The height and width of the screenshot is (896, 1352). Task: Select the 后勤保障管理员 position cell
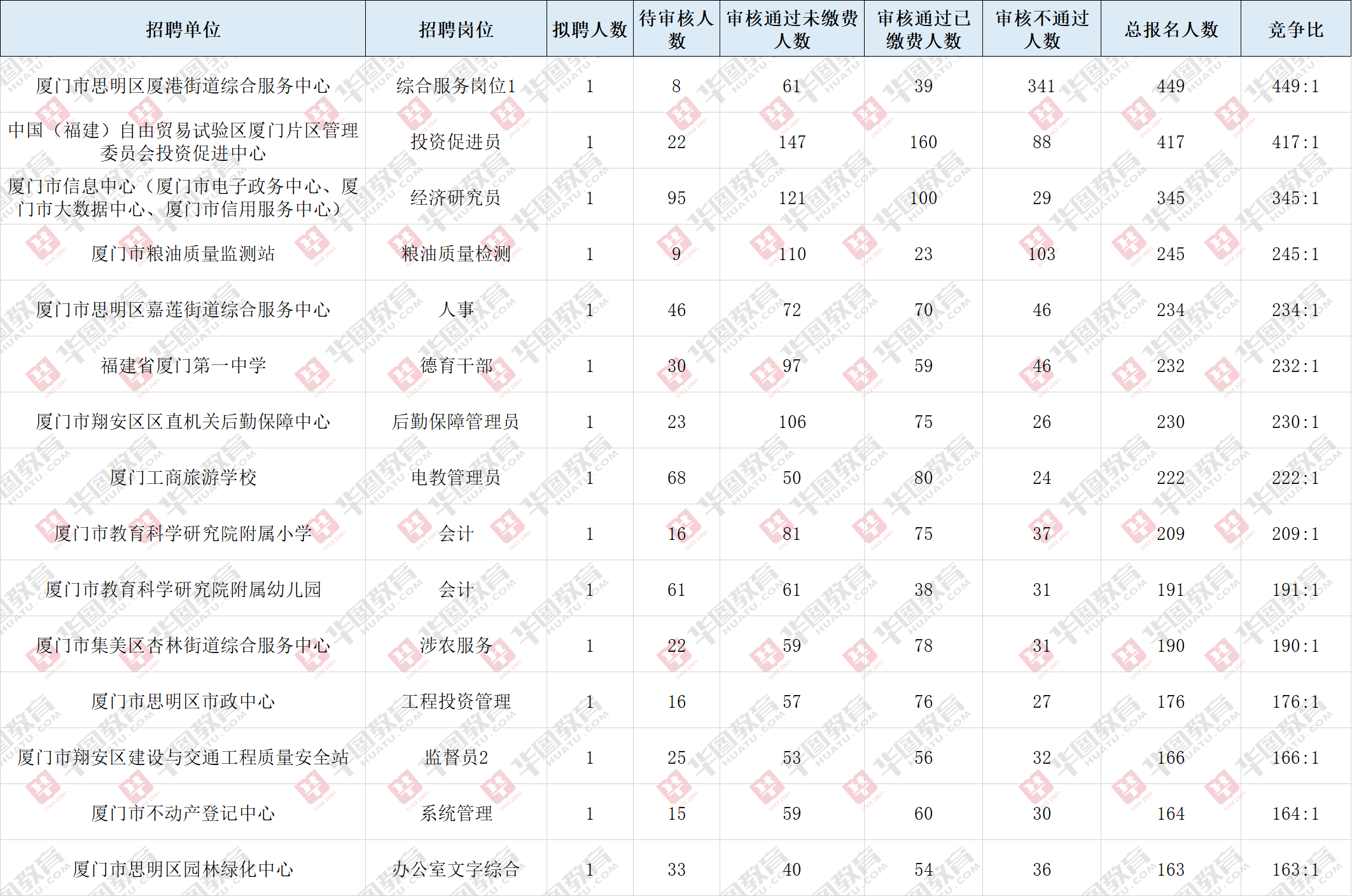[x=456, y=420]
